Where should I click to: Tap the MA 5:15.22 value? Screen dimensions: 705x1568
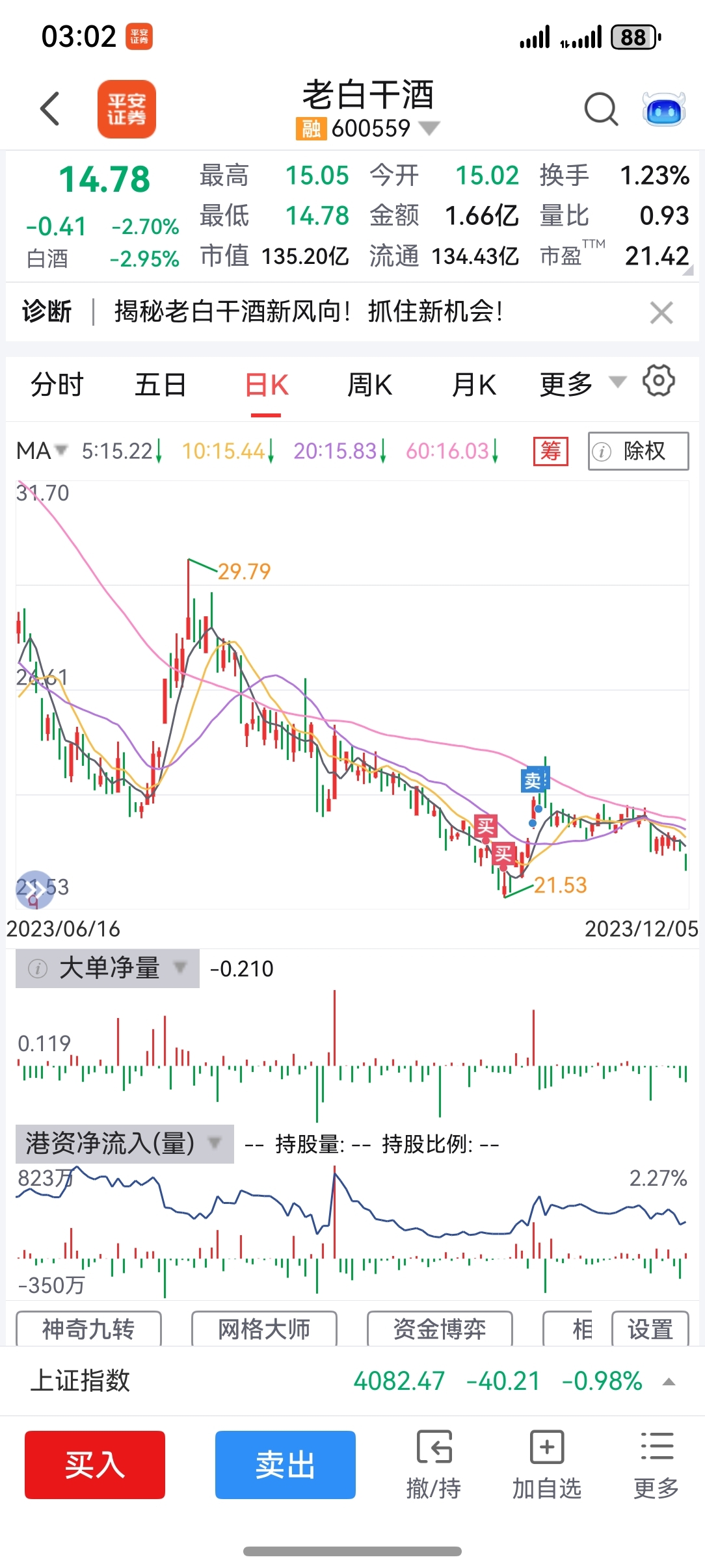(121, 451)
